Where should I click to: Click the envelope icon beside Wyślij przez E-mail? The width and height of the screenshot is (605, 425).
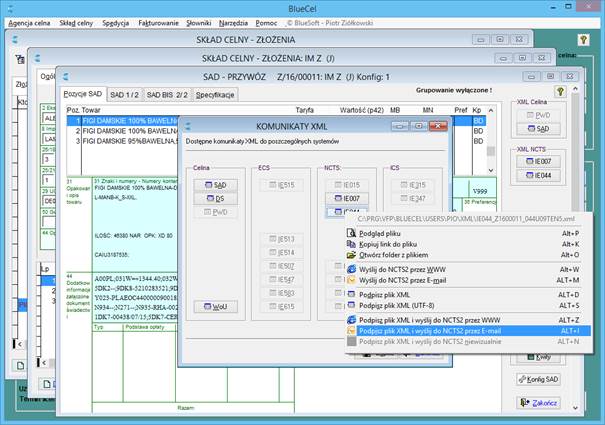[351, 280]
